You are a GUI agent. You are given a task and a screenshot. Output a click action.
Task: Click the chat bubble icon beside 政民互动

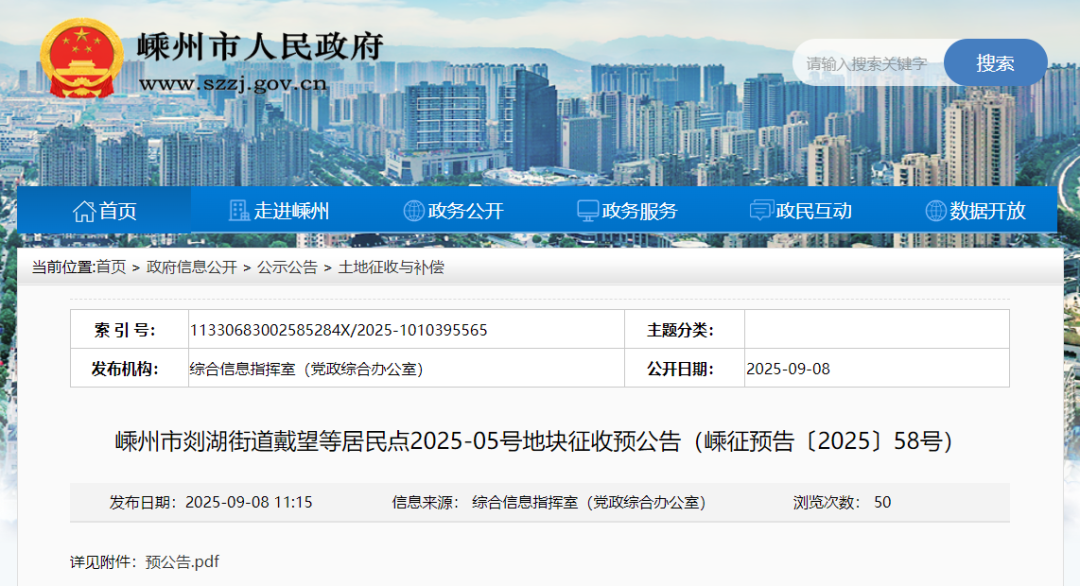761,211
